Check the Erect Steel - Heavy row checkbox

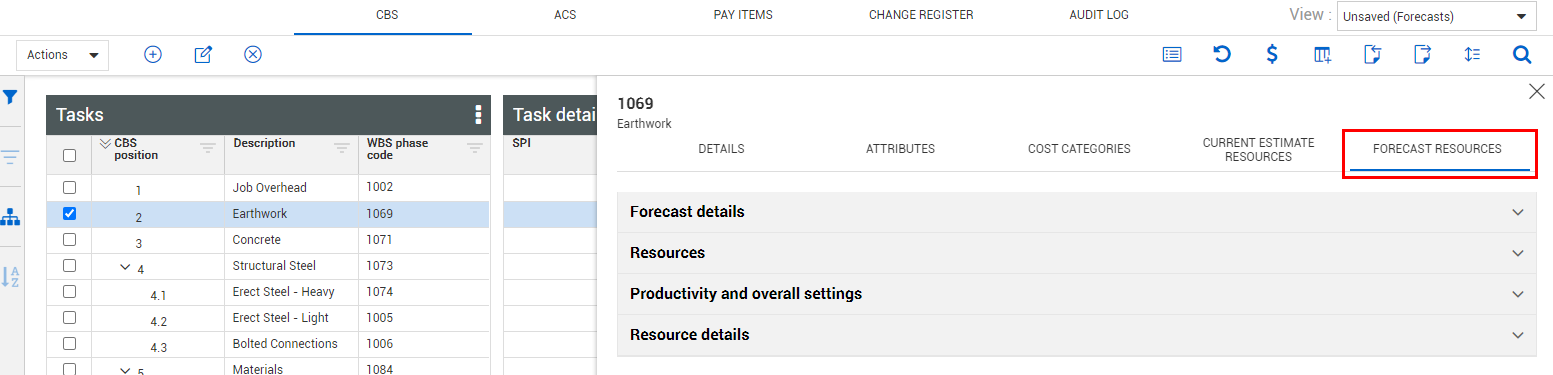coord(69,291)
